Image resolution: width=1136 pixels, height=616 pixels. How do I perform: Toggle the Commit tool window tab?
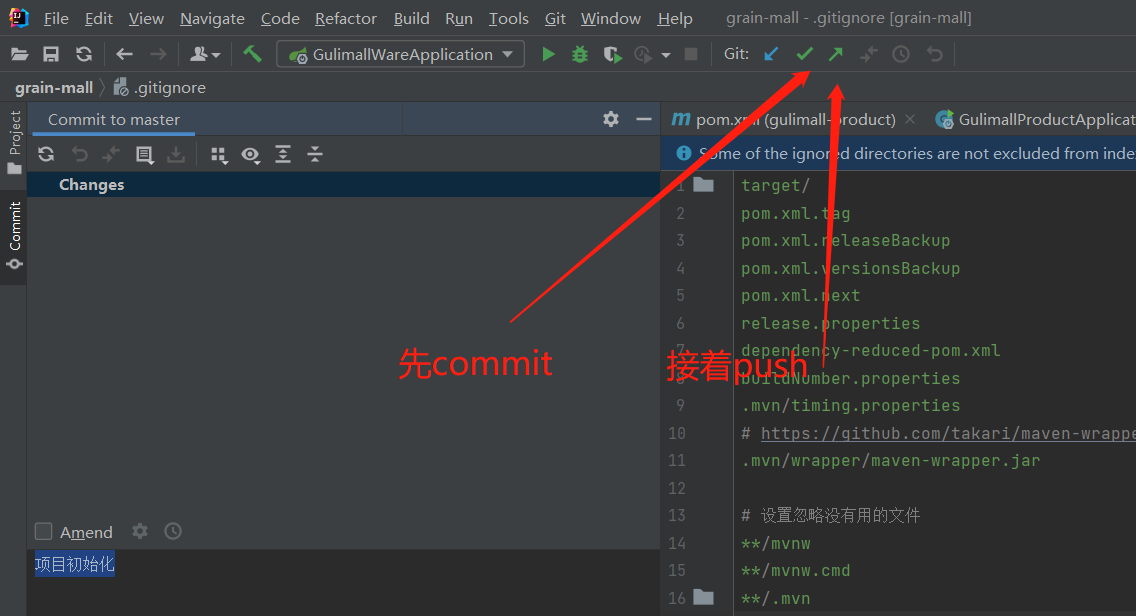(x=14, y=236)
